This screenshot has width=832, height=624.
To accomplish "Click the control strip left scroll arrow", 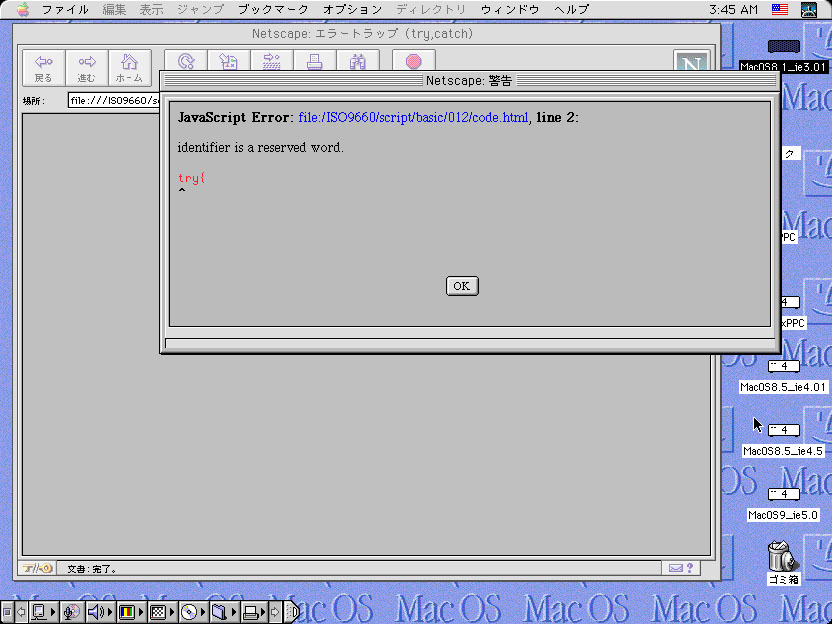I will 21,612.
